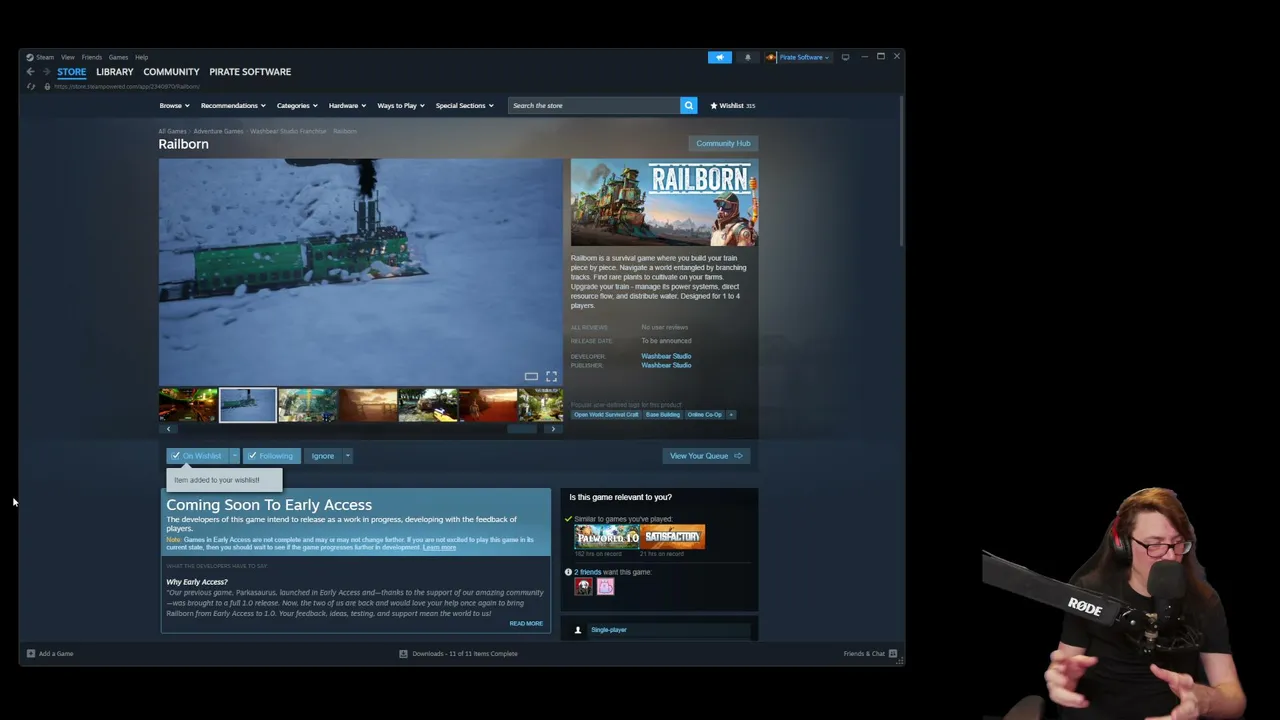Open the Browse dropdown
Viewport: 1280px width, 720px height.
pos(174,105)
